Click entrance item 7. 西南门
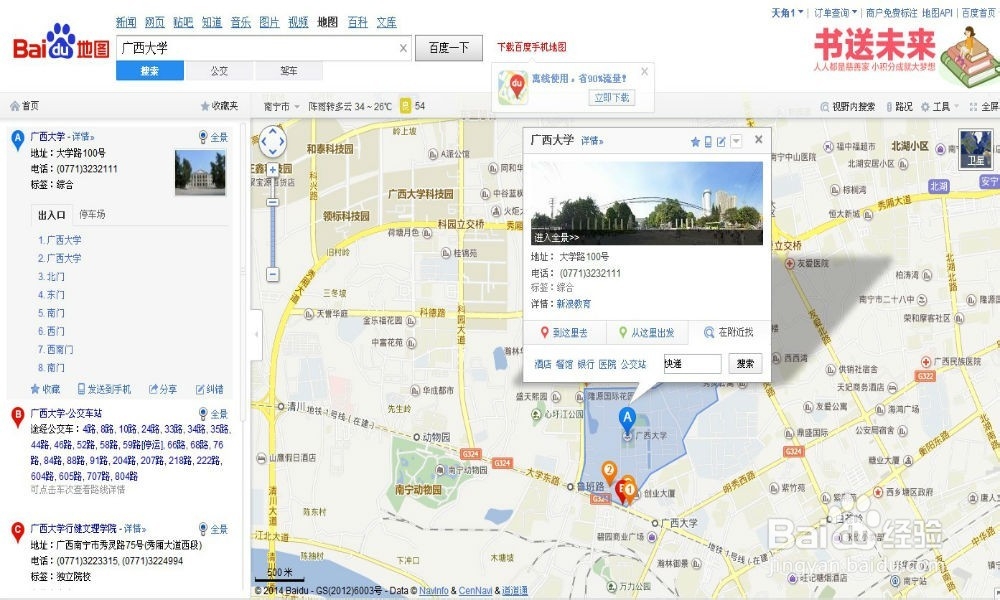The image size is (1000, 600). 55,349
